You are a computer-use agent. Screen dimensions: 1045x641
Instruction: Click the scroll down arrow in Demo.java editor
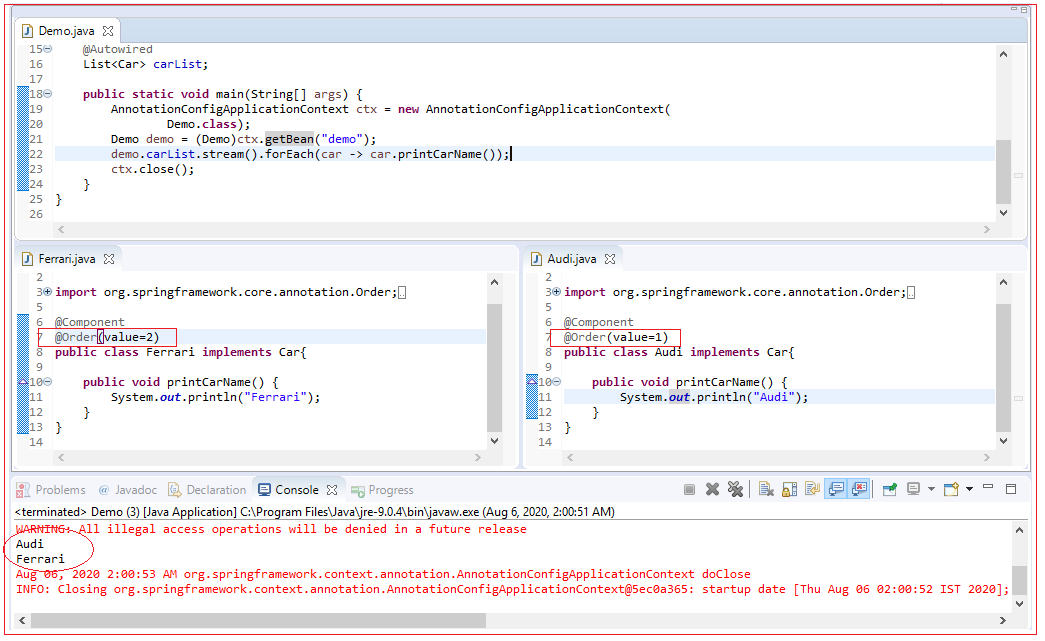click(x=1003, y=213)
